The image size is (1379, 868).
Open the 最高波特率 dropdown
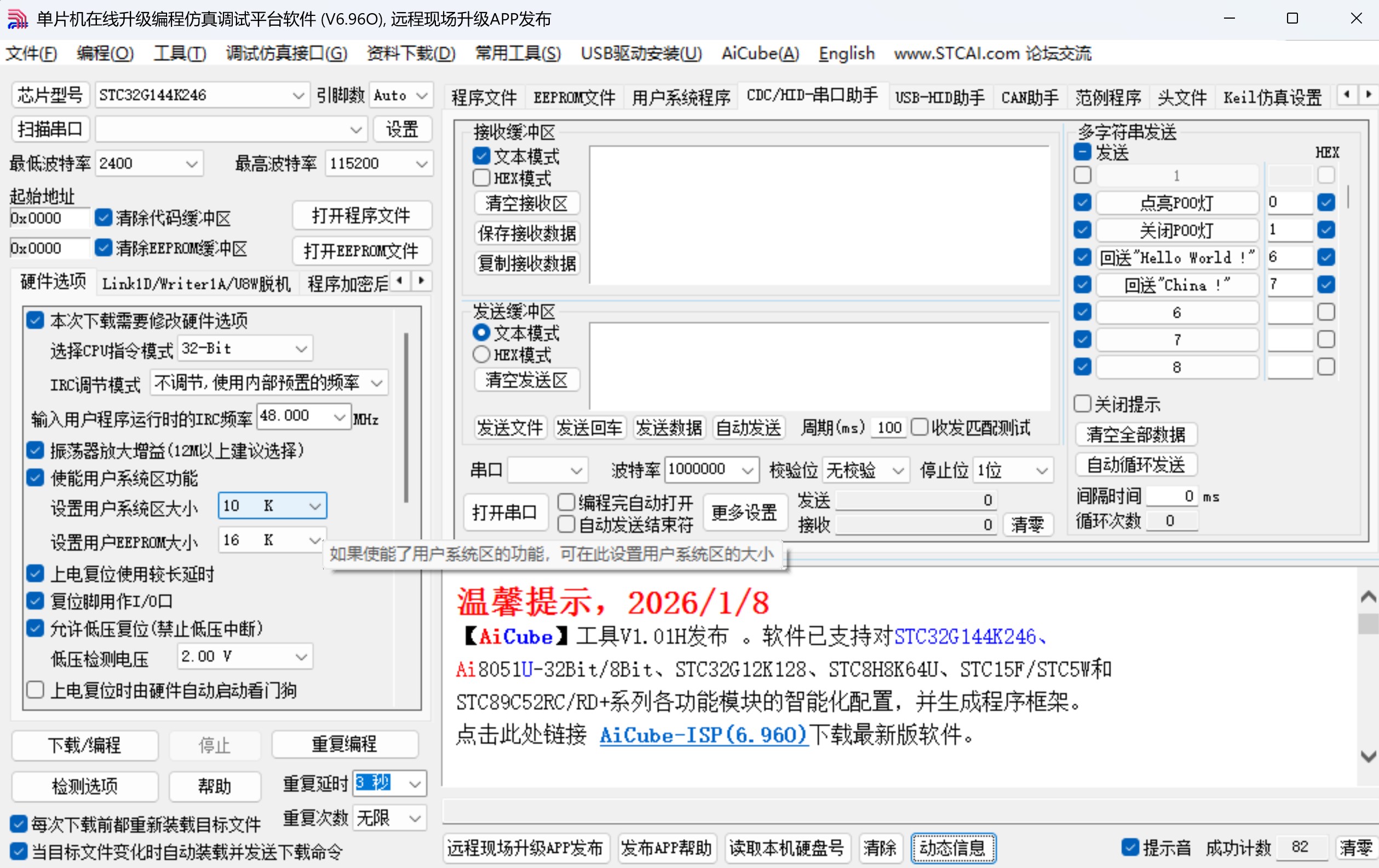(422, 163)
